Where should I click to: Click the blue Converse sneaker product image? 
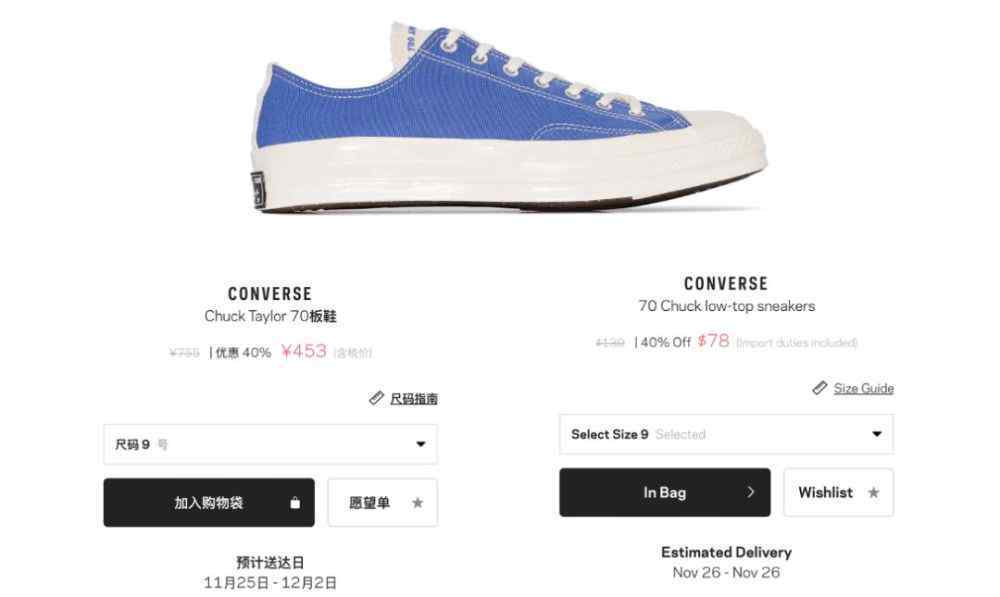[509, 119]
